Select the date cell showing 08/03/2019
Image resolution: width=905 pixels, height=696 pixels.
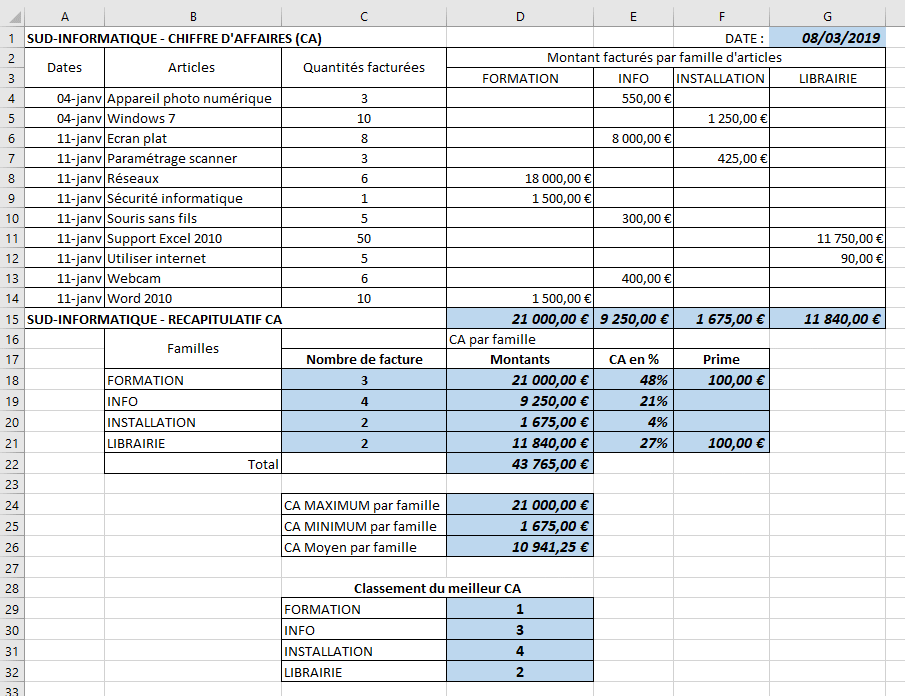[827, 38]
